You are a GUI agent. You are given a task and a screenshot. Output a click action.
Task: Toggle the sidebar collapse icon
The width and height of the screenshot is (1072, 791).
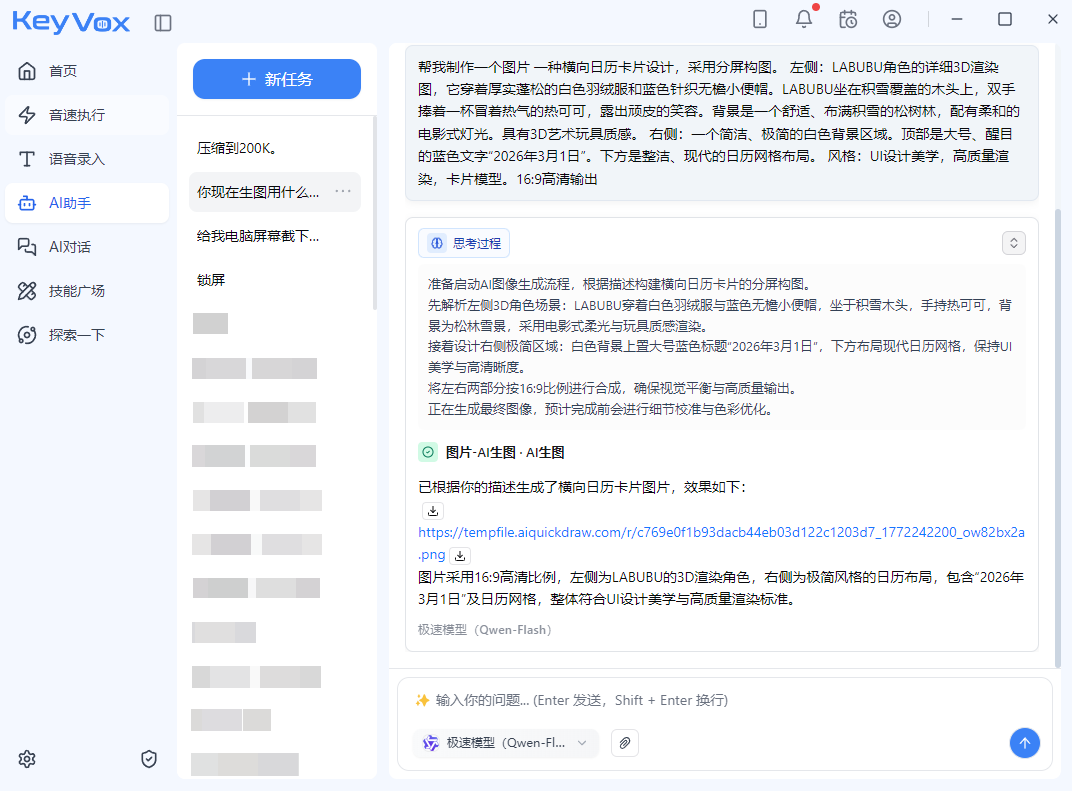point(163,22)
